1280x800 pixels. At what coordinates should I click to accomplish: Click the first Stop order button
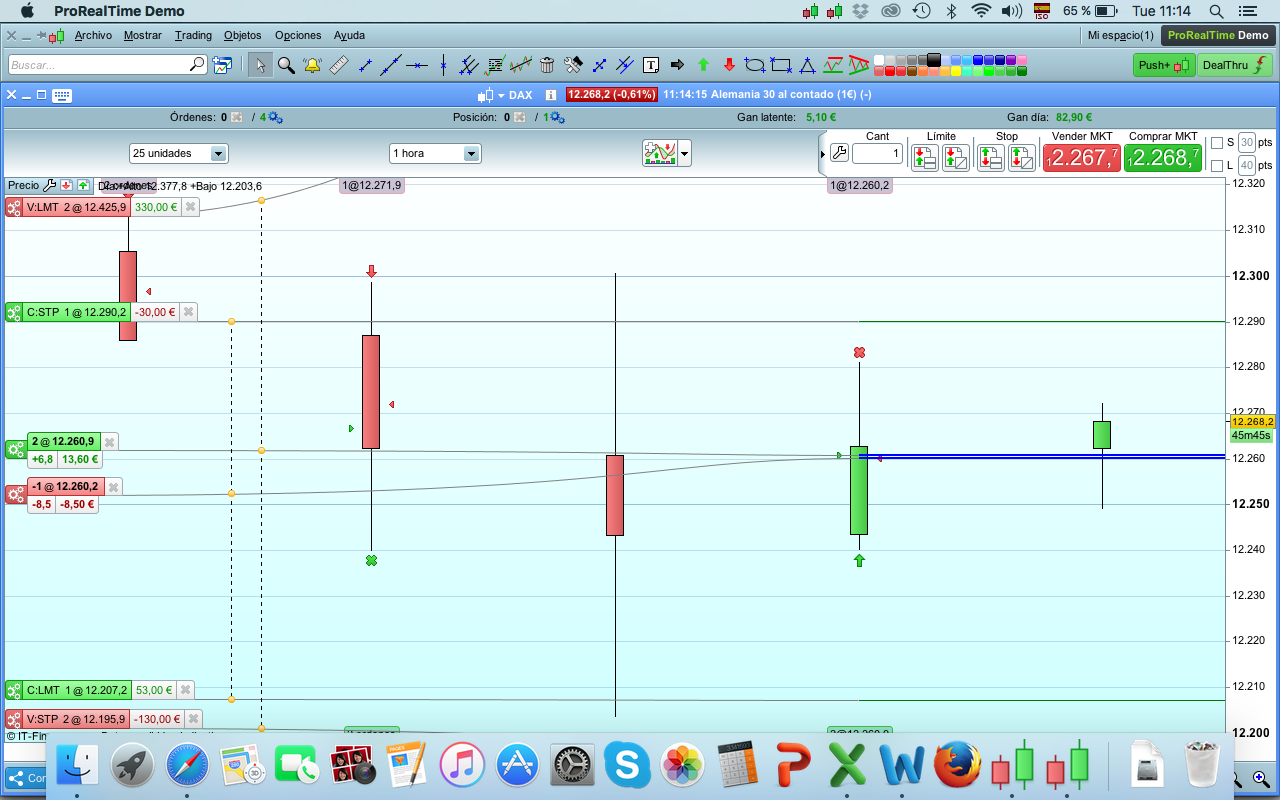[x=990, y=157]
